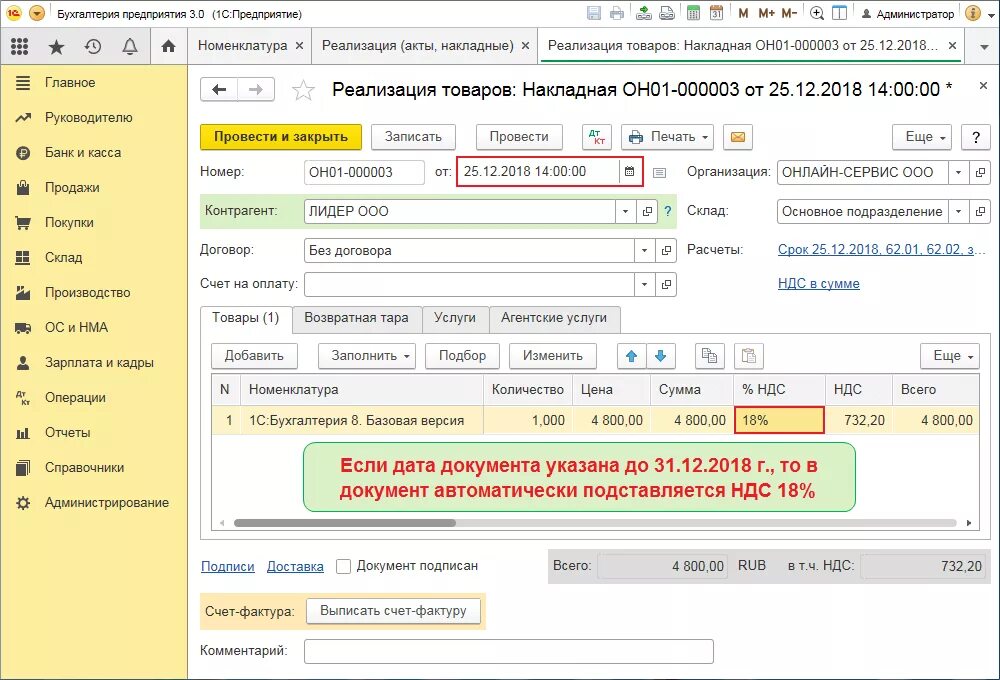Screen dimensions: 1000x680
Task: Open Администрирование section in sidebar
Action: coord(107,503)
